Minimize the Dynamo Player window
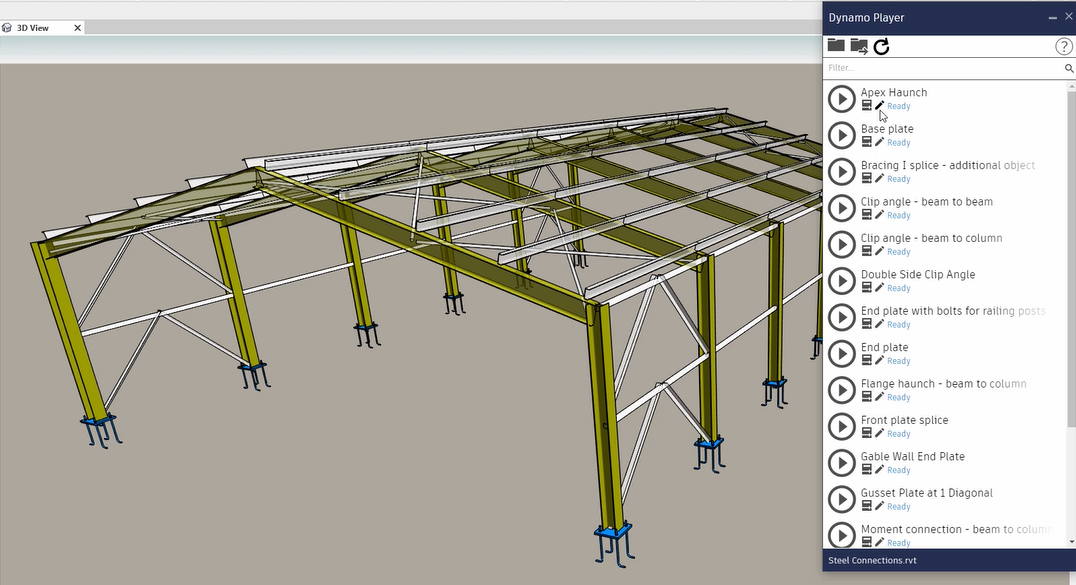 point(1052,18)
